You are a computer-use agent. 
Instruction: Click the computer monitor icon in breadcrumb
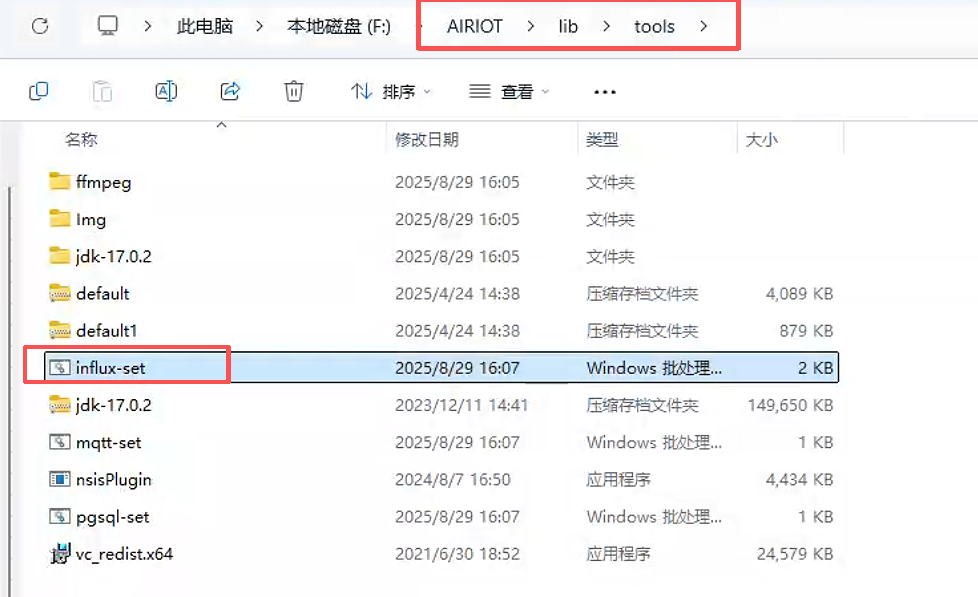click(x=107, y=26)
